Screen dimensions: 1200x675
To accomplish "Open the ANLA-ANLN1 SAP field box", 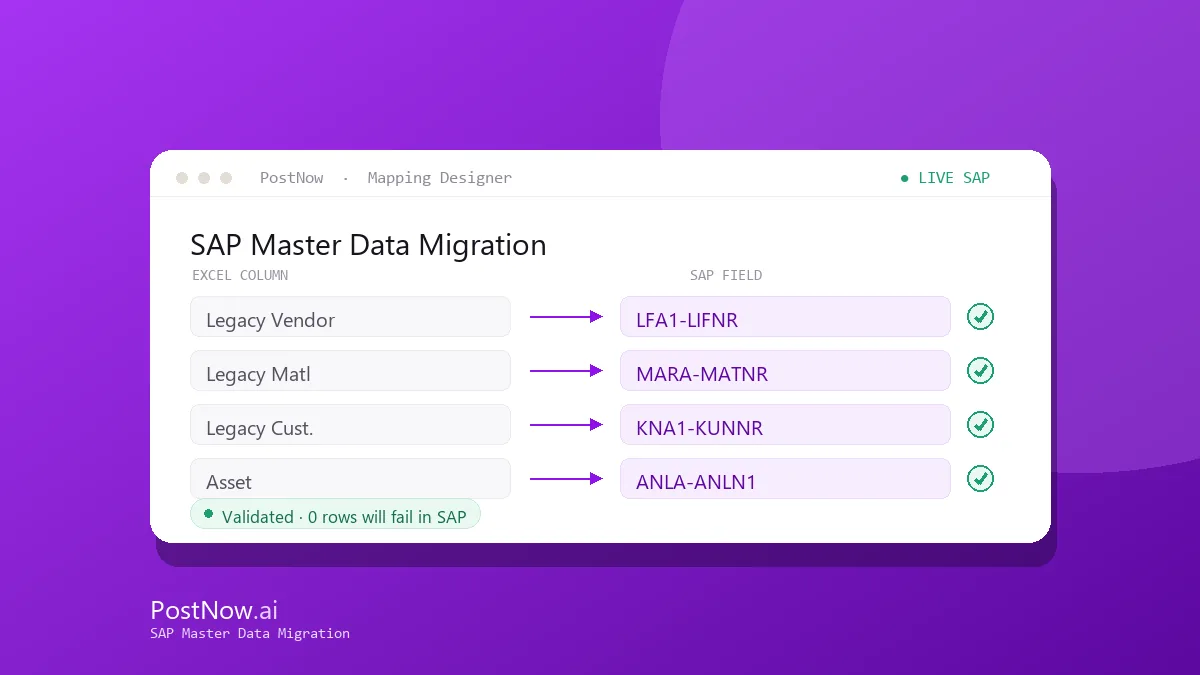I will [785, 479].
